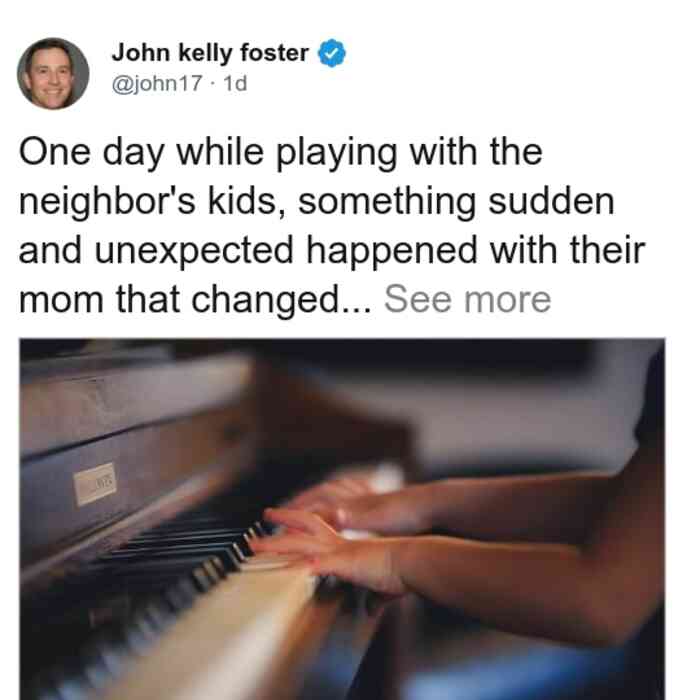Expand the post with See more
700x700 pixels.
[467, 299]
